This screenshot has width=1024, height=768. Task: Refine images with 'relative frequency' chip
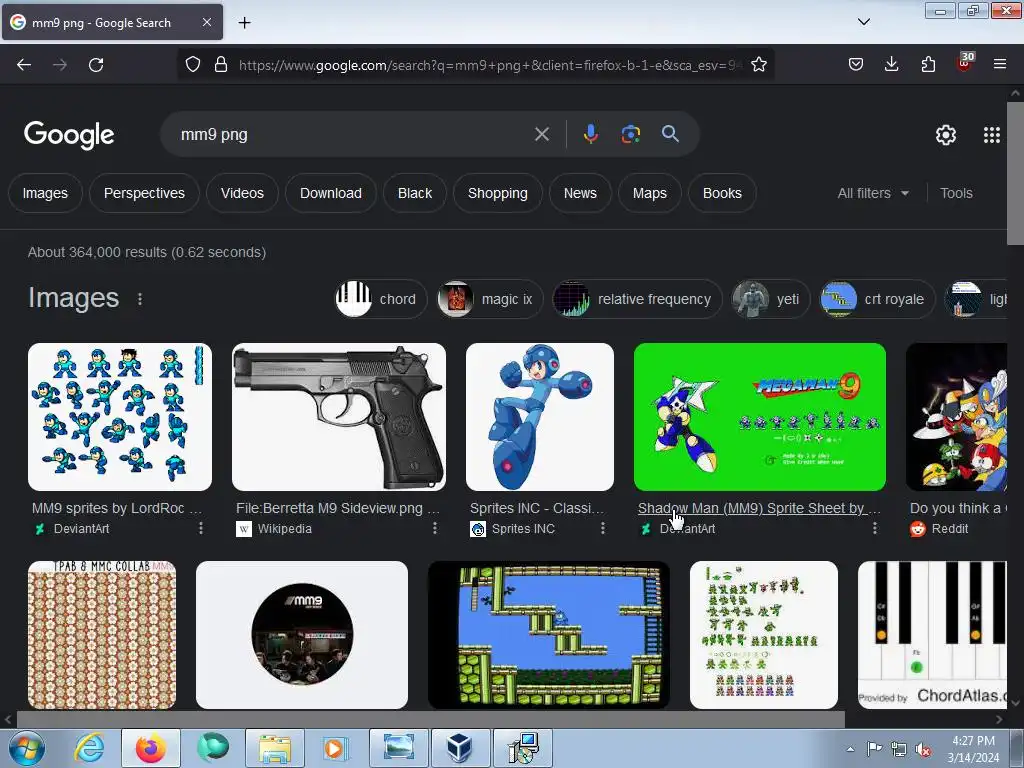coord(637,299)
